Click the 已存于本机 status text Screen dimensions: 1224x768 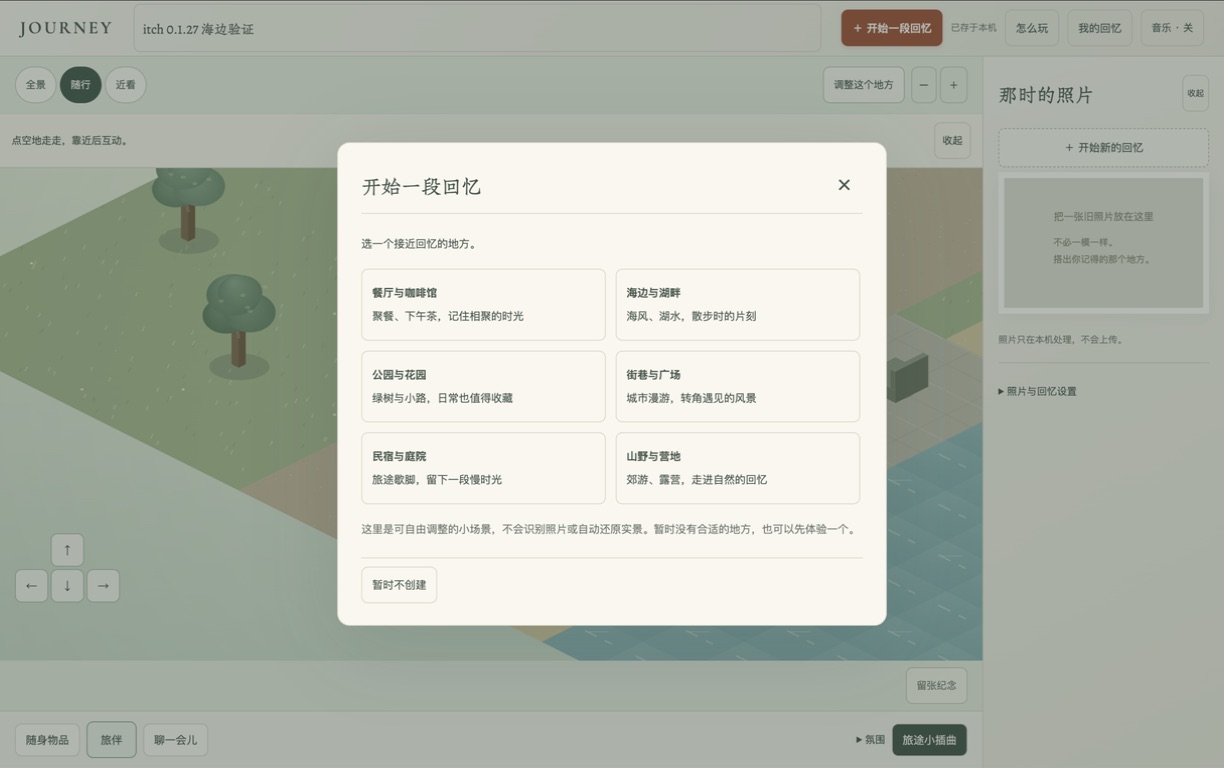[973, 28]
